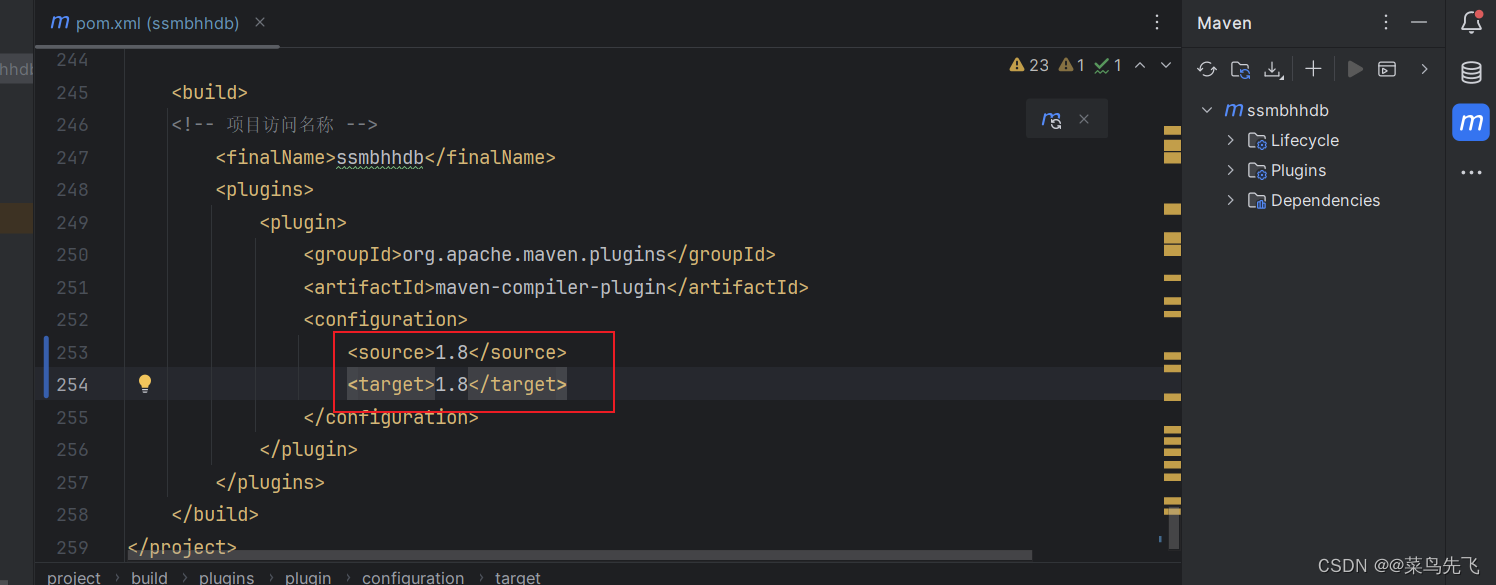Screen dimensions: 1496x585
Task: Click breadcrumb 'configuration'
Action: pyautogui.click(x=413, y=577)
